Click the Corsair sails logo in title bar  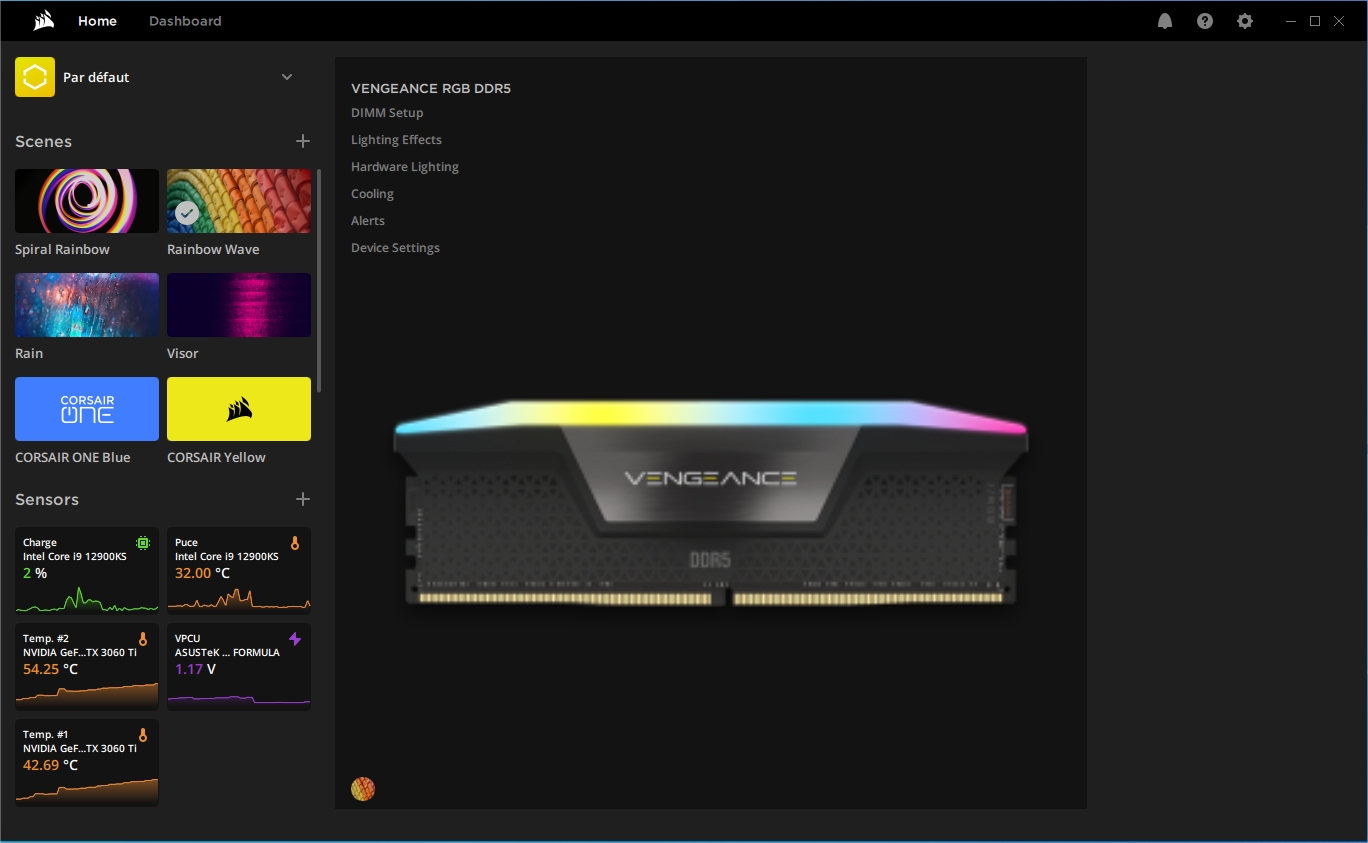tap(44, 20)
